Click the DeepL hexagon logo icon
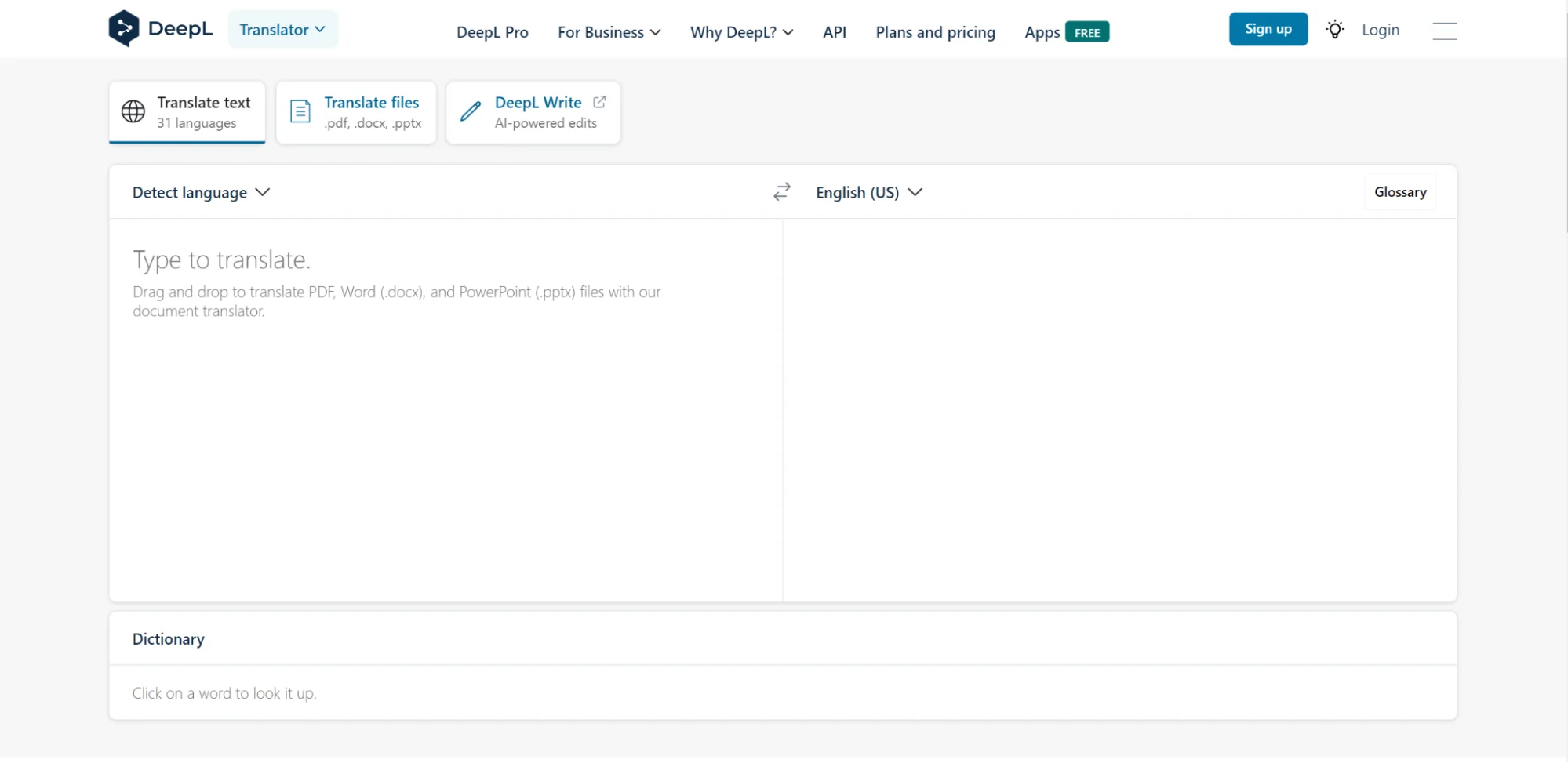The height and width of the screenshot is (763, 1568). 123,29
